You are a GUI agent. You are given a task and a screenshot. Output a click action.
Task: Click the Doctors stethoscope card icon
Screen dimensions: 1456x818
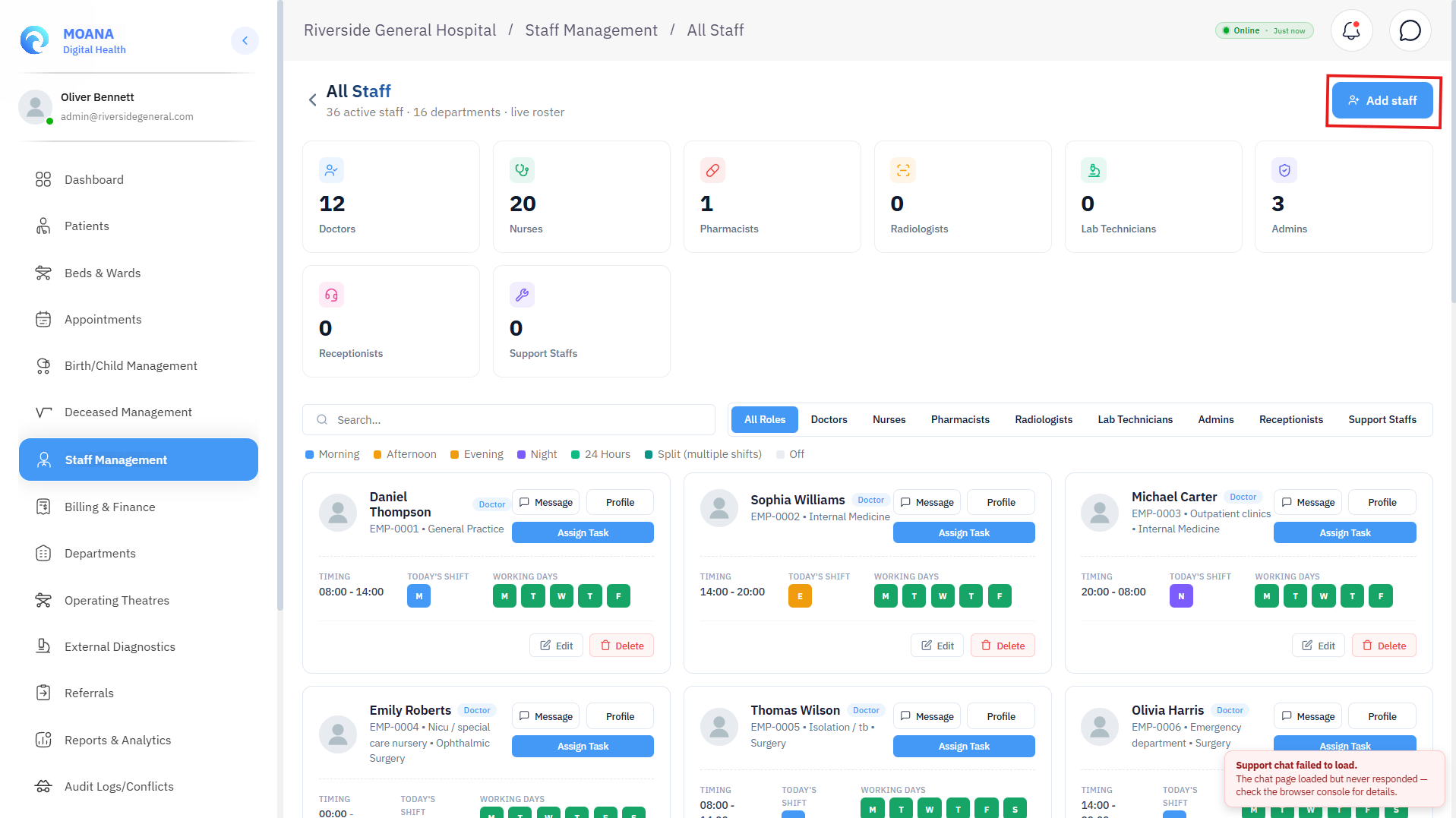[331, 170]
